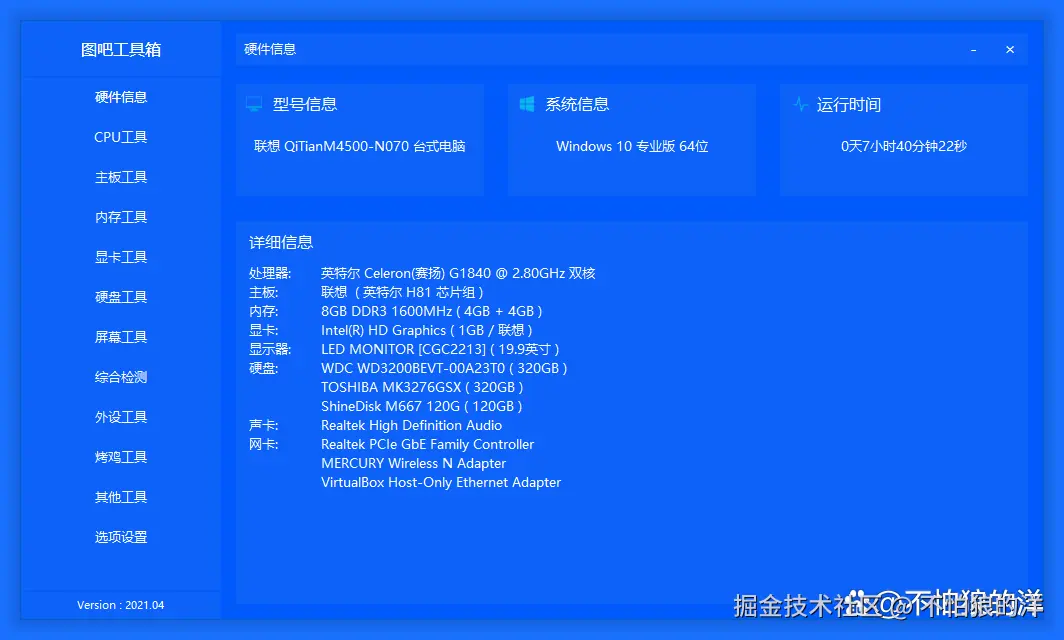
Task: Select 主板工具 from the sidebar
Action: click(121, 177)
